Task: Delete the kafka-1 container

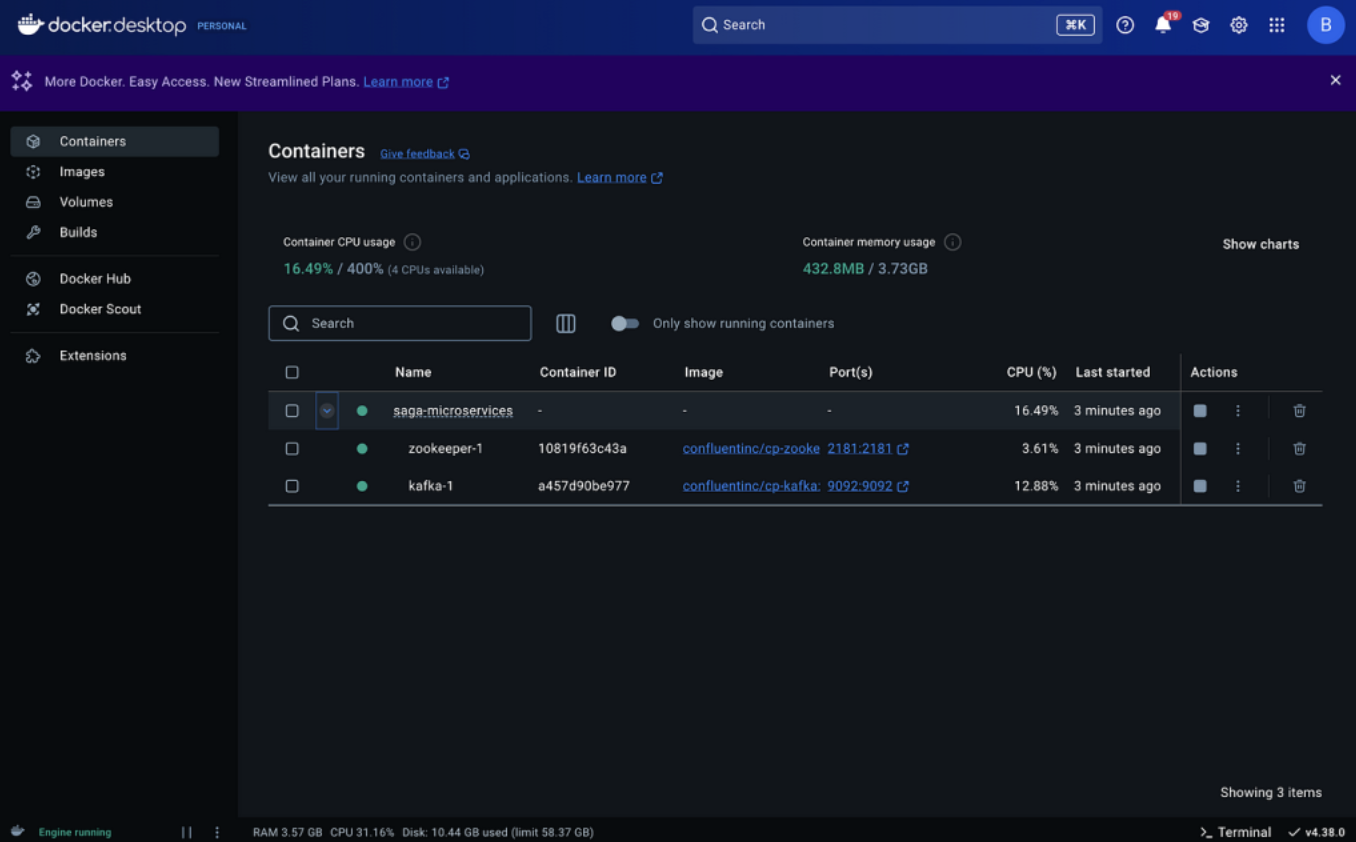Action: click(x=1299, y=486)
